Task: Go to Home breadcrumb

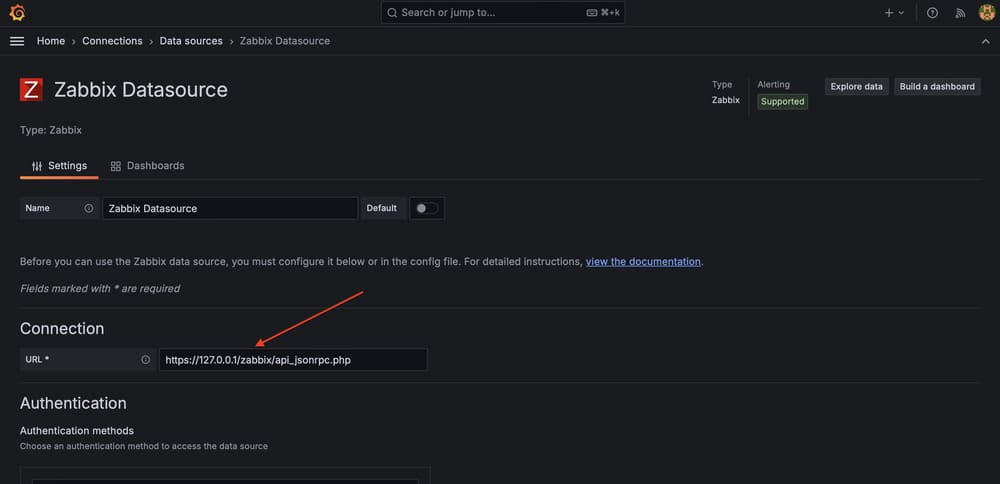Action: (51, 41)
